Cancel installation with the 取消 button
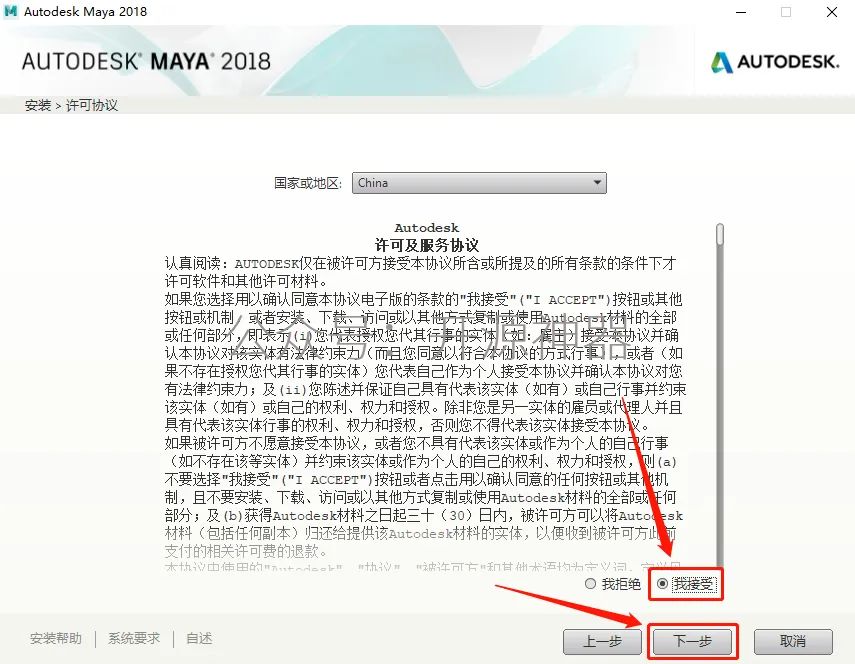This screenshot has height=664, width=855. [x=793, y=641]
